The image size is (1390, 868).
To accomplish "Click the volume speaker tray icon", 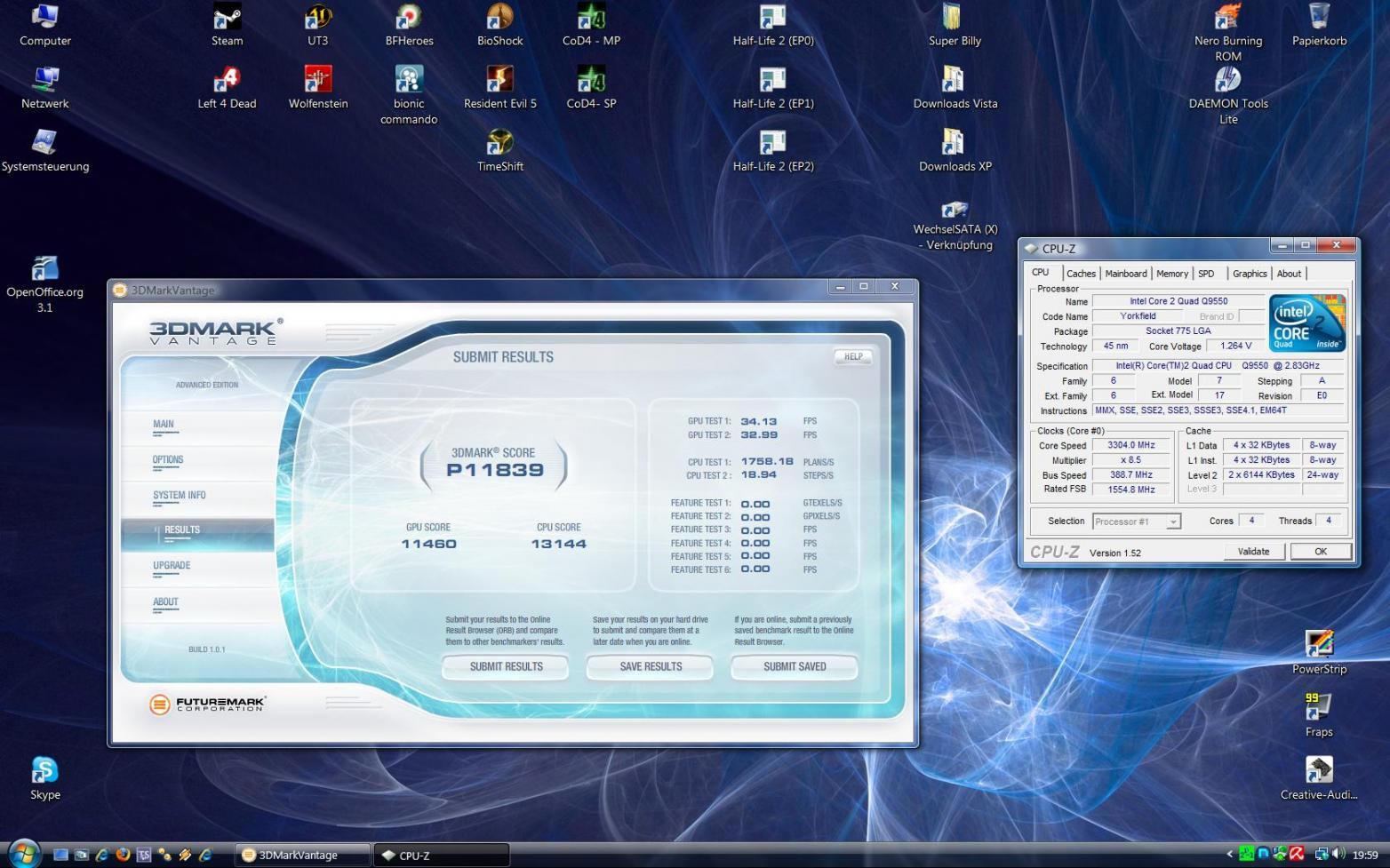I will coord(1338,855).
